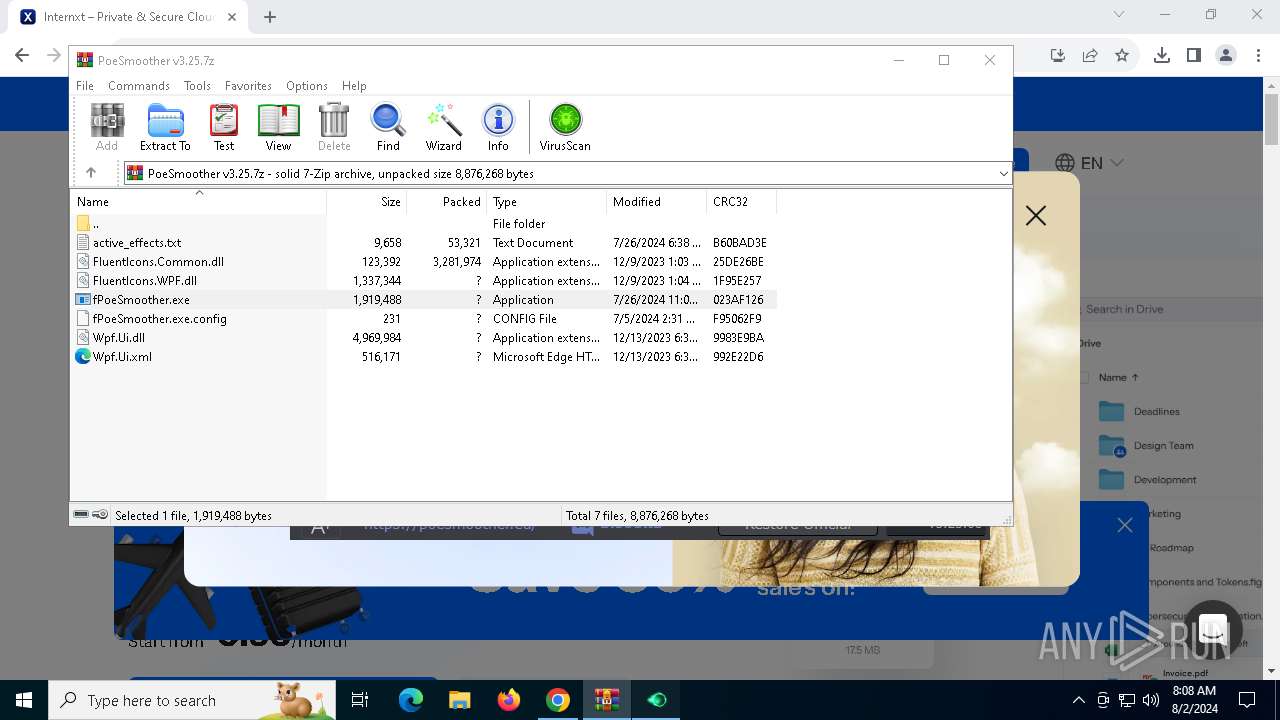Image resolution: width=1280 pixels, height=720 pixels.
Task: Open the File menu
Action: click(85, 86)
